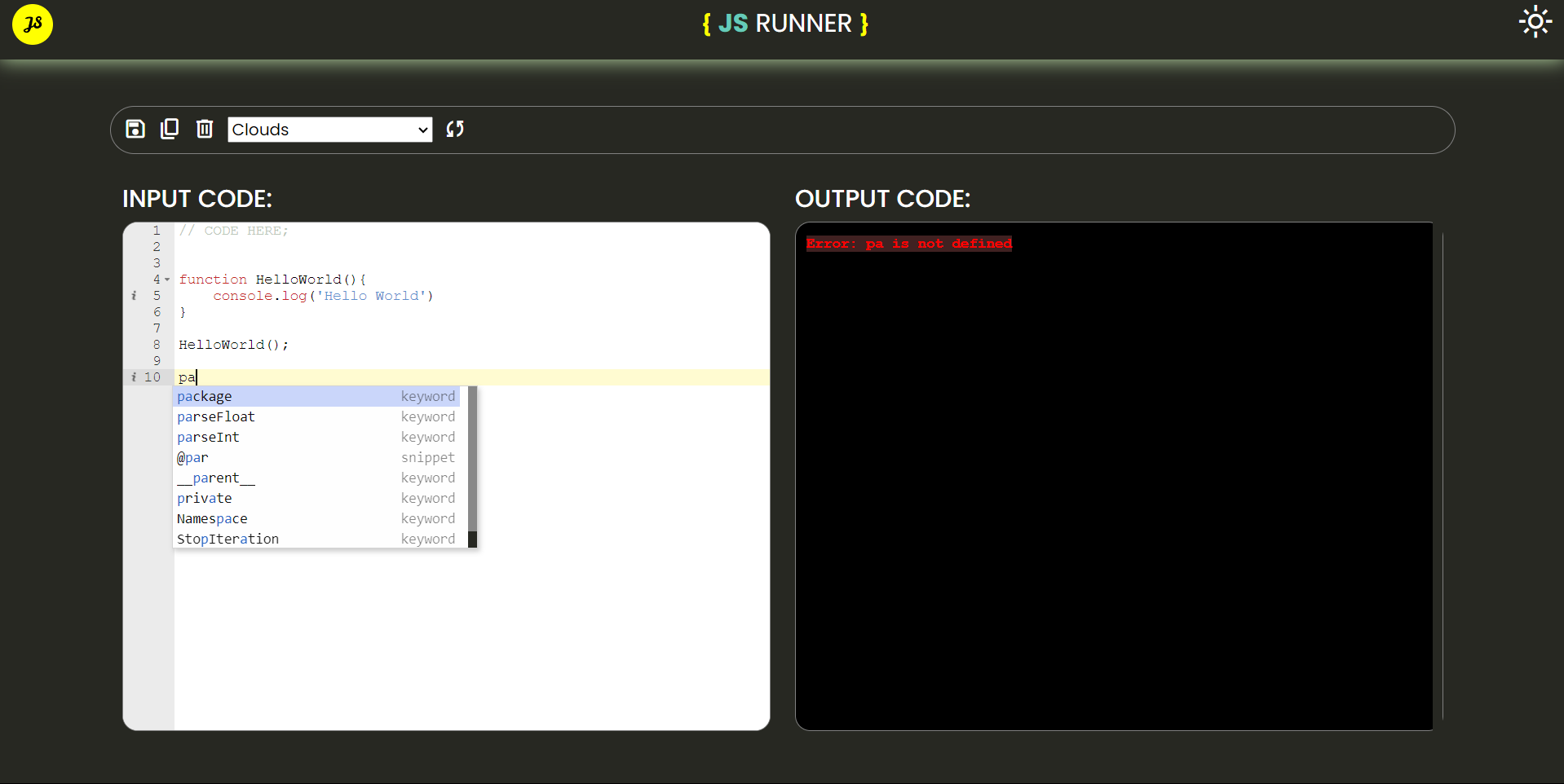Image resolution: width=1564 pixels, height=784 pixels.
Task: Select the package autocomplete suggestion
Action: tap(317, 396)
